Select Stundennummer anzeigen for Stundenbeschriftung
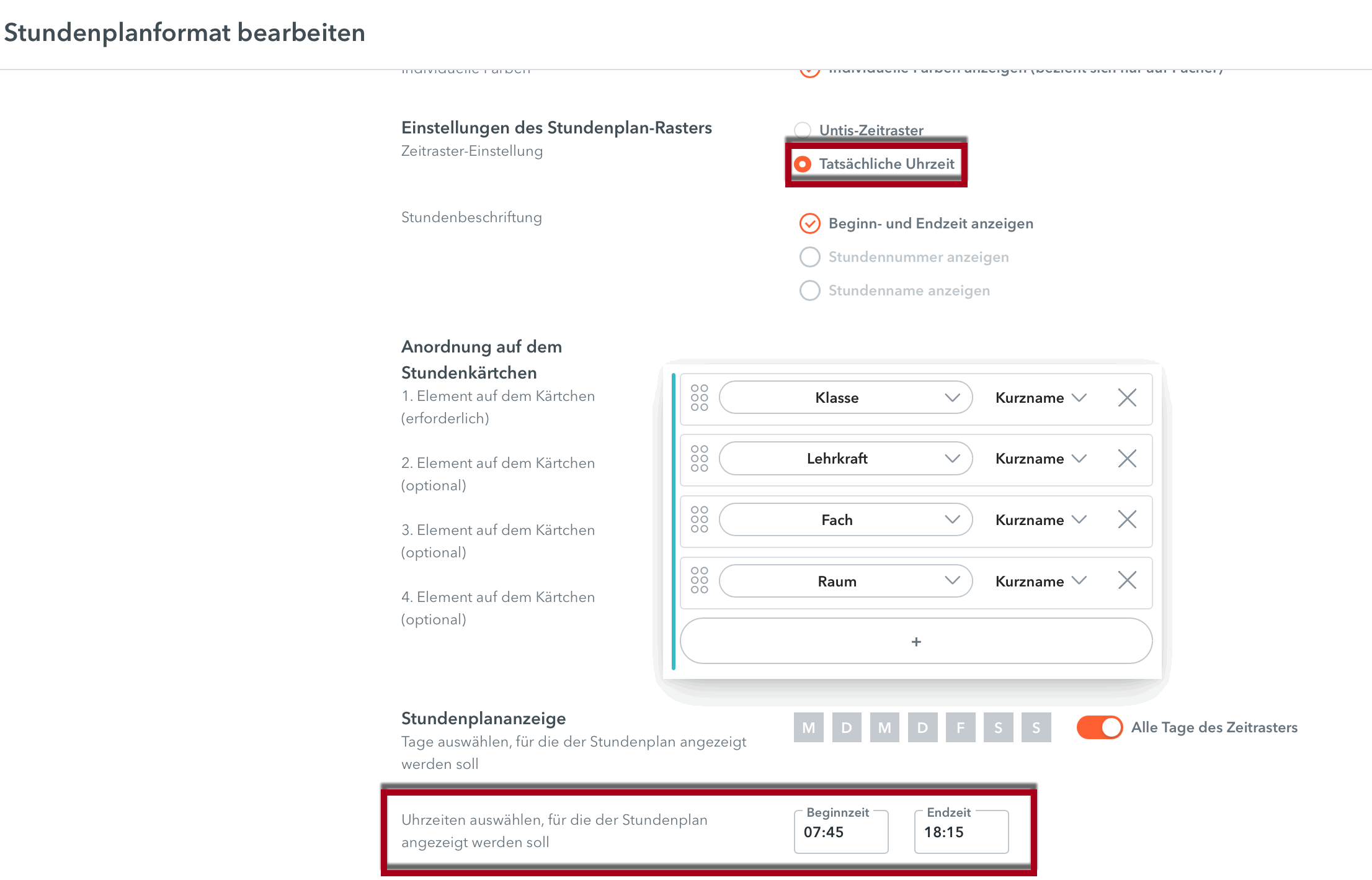1372x880 pixels. pyautogui.click(x=810, y=257)
